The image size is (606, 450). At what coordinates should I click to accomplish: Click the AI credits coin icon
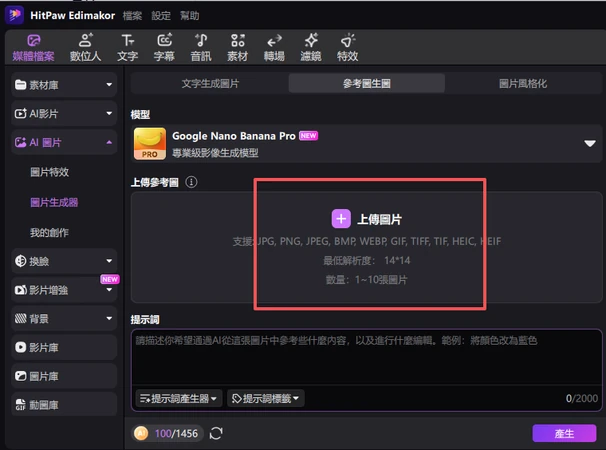tap(141, 433)
